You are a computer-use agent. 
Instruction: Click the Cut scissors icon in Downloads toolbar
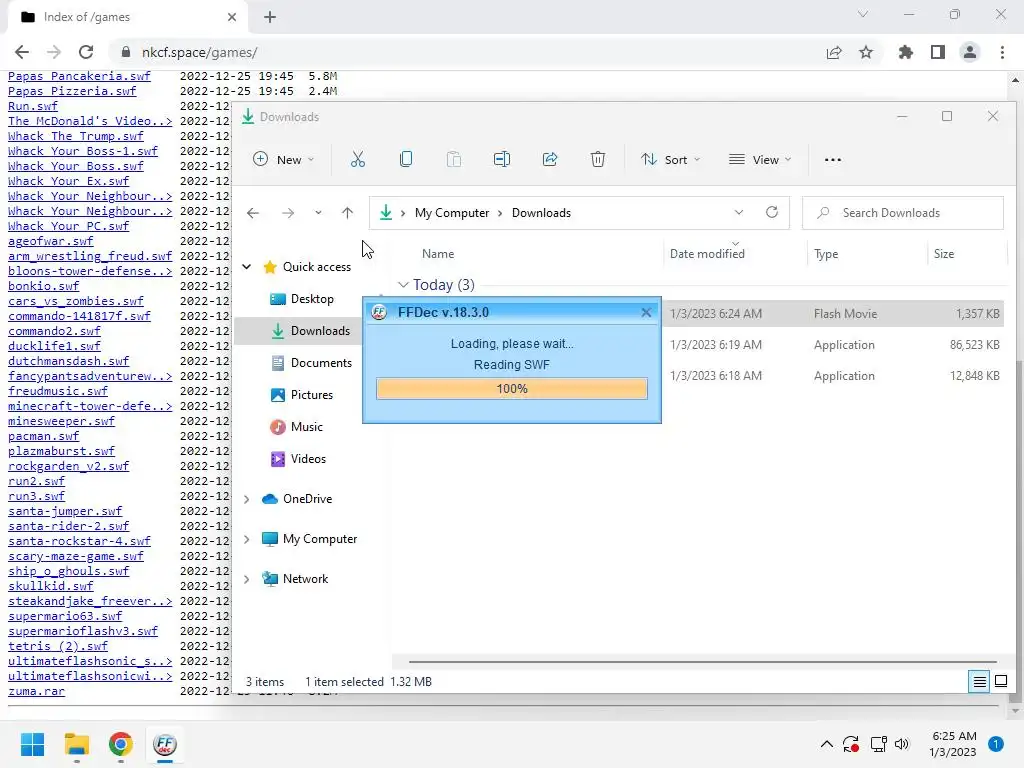(x=357, y=159)
